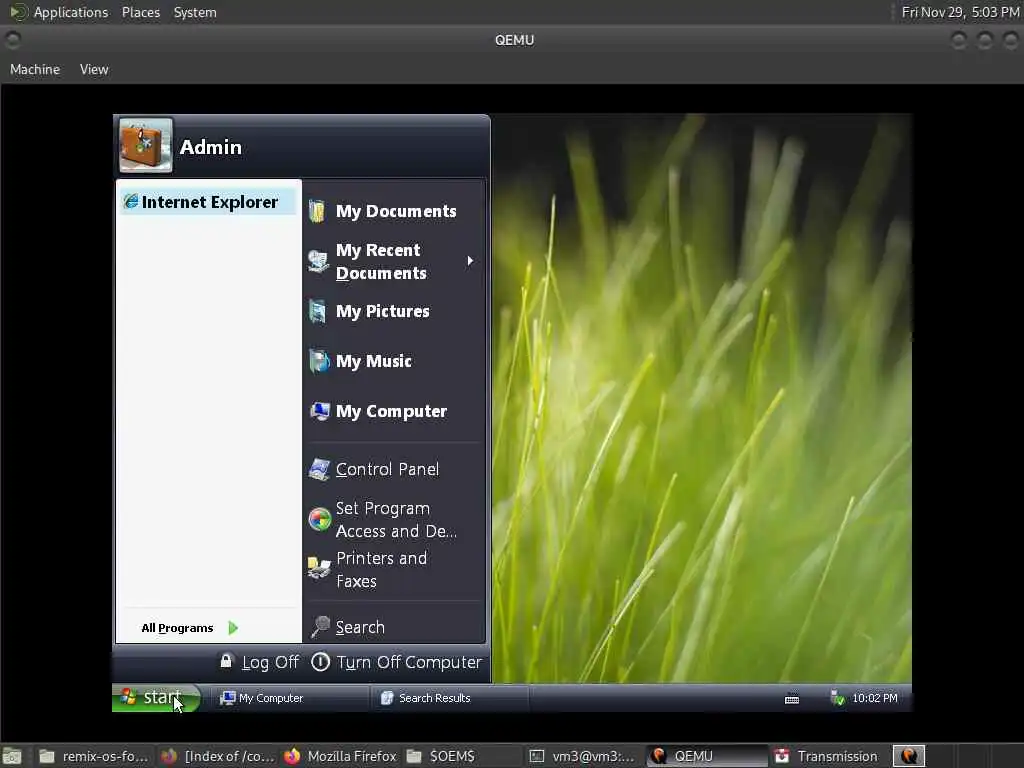Expand the My Recent Documents submenu arrow
Viewport: 1024px width, 768px height.
(x=470, y=261)
